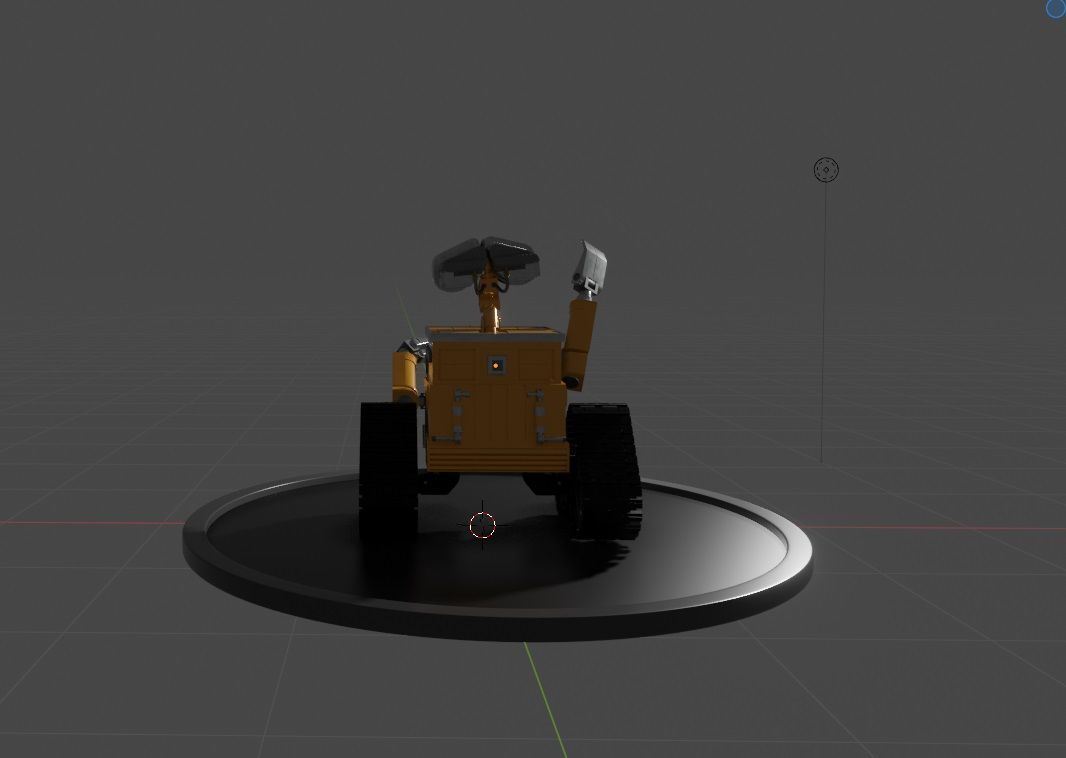Select the robot's binocular eyes head
1066x758 pixels.
(486, 262)
